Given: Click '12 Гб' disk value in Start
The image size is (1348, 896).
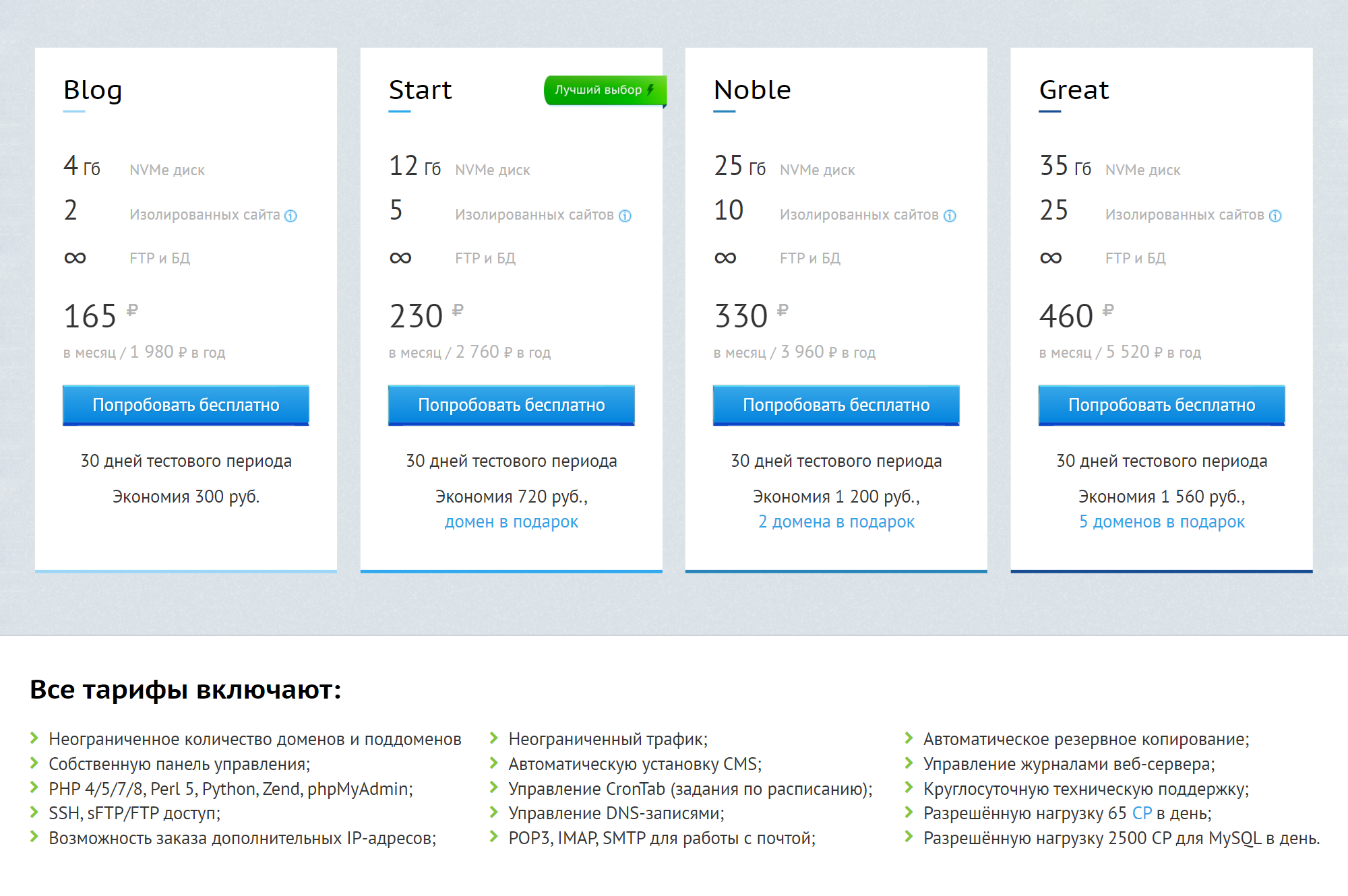Looking at the screenshot, I should [415, 166].
